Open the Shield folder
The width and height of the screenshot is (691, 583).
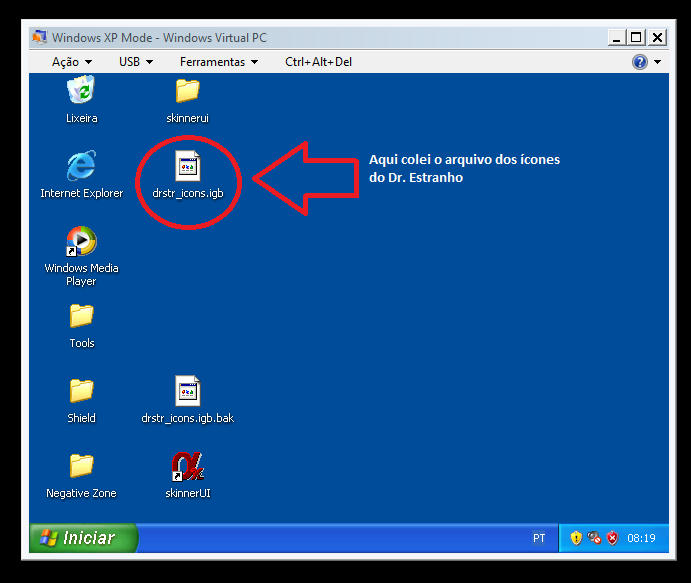(82, 391)
